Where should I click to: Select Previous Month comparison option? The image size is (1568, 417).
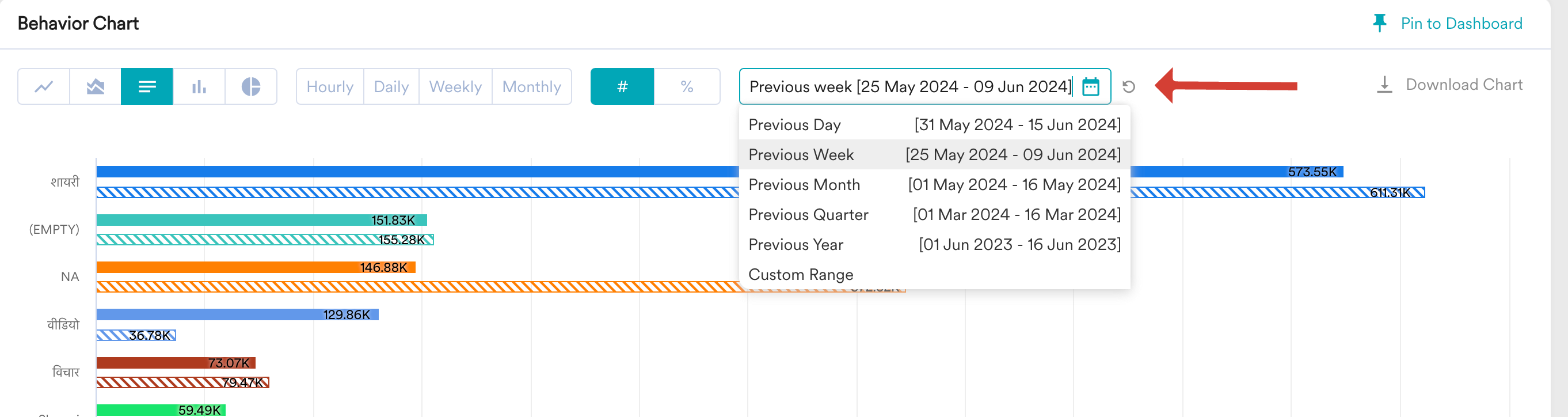(x=934, y=184)
